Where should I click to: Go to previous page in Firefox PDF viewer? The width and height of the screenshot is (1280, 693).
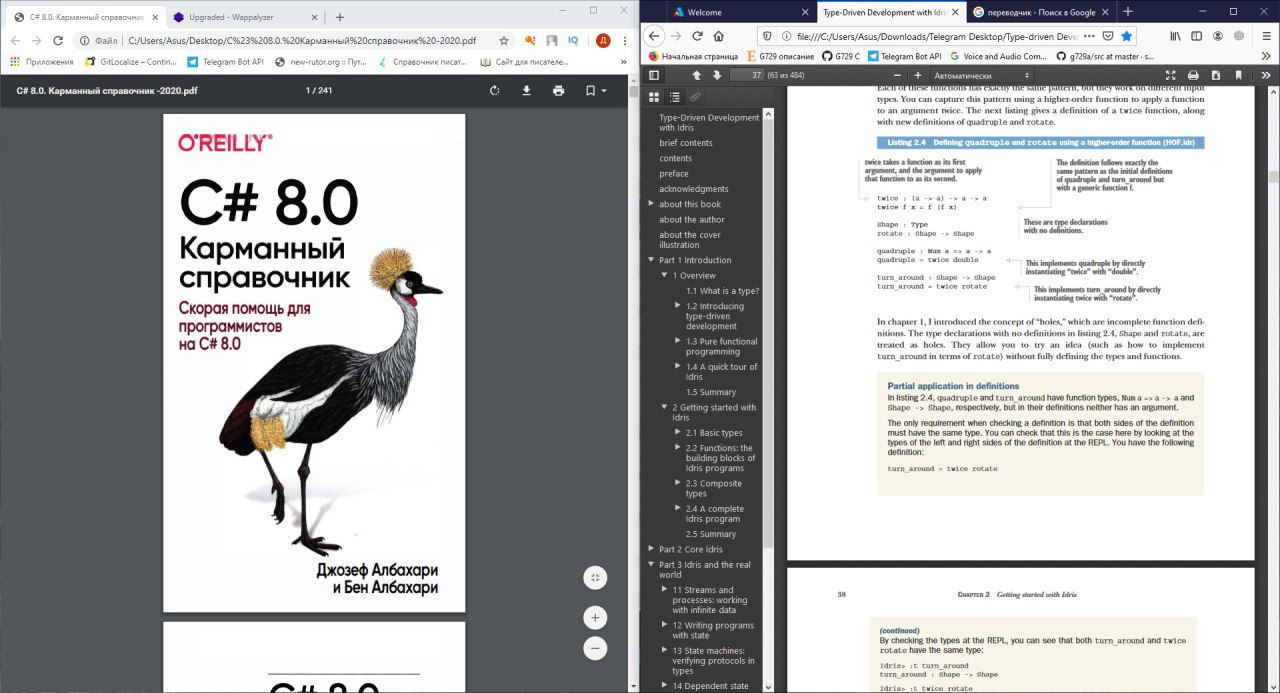[696, 75]
